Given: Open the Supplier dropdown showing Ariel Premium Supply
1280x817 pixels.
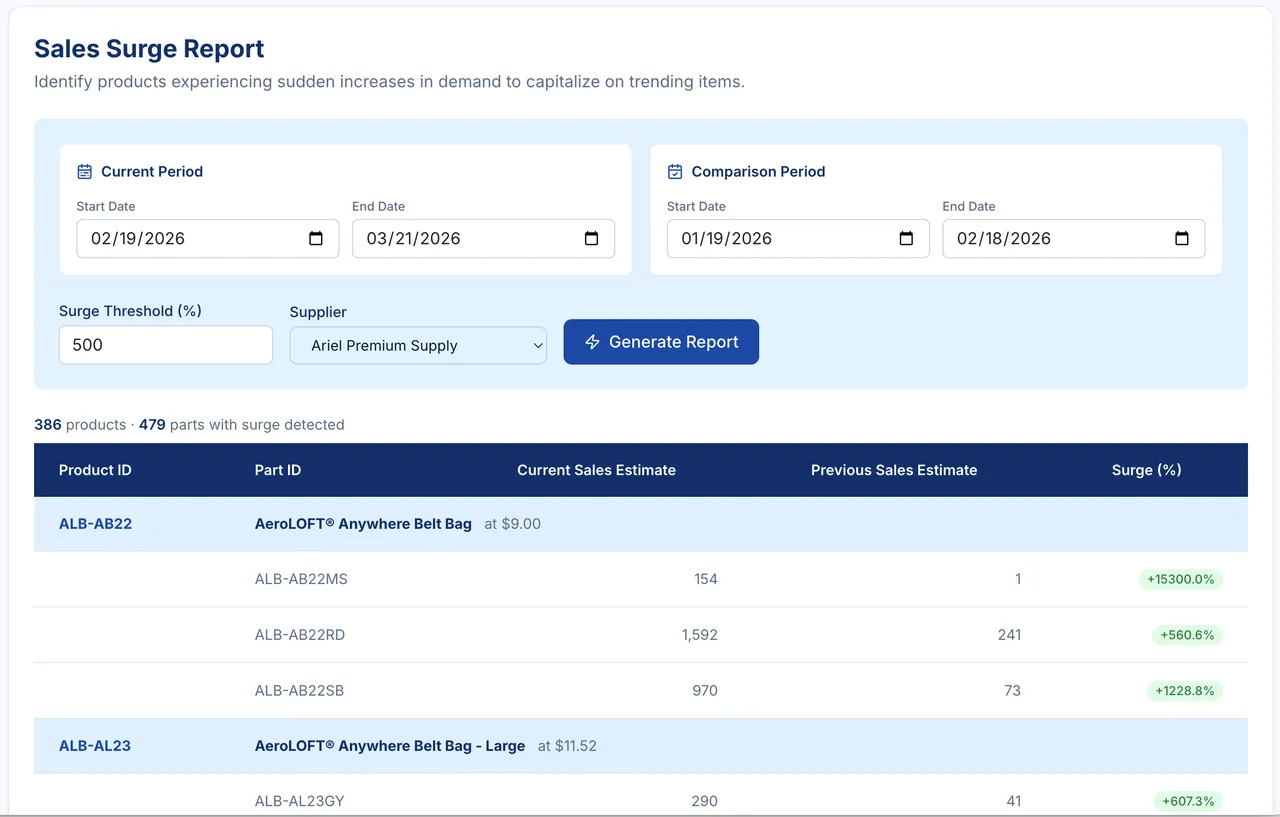Looking at the screenshot, I should click(418, 345).
